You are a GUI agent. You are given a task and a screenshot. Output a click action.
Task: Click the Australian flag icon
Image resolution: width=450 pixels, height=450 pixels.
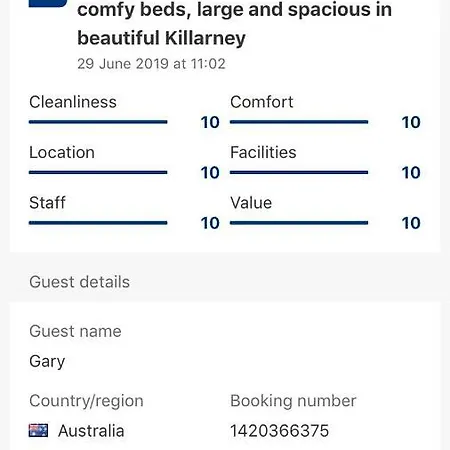pyautogui.click(x=38, y=430)
